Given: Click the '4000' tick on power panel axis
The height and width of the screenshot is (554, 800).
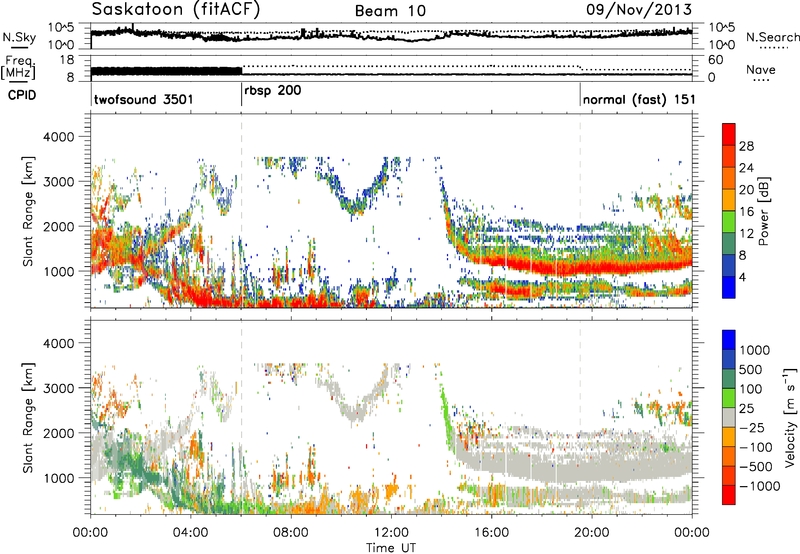Looking at the screenshot, I should tap(59, 137).
